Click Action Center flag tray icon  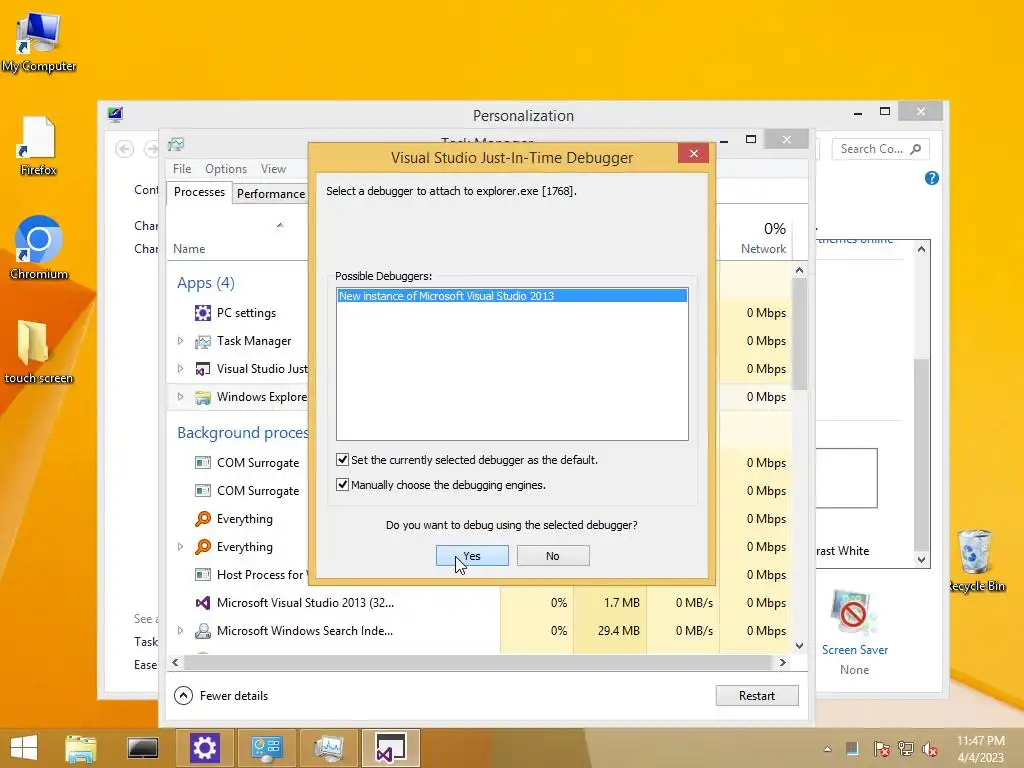tap(881, 749)
